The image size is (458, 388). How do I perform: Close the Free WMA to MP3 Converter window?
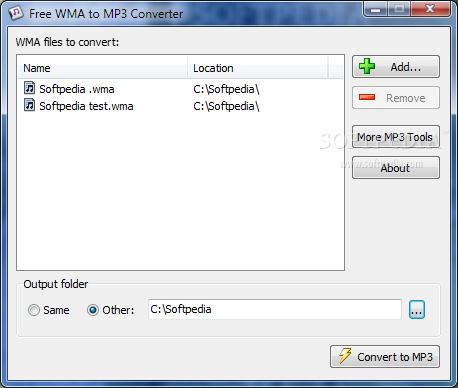coord(430,9)
